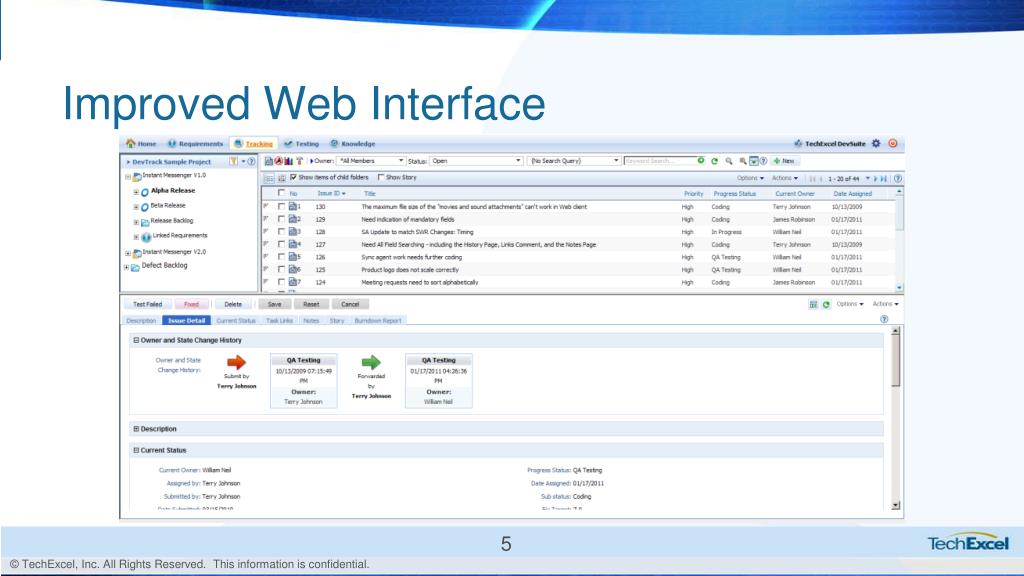Click the Test Failed button
The height and width of the screenshot is (576, 1024).
[x=148, y=304]
